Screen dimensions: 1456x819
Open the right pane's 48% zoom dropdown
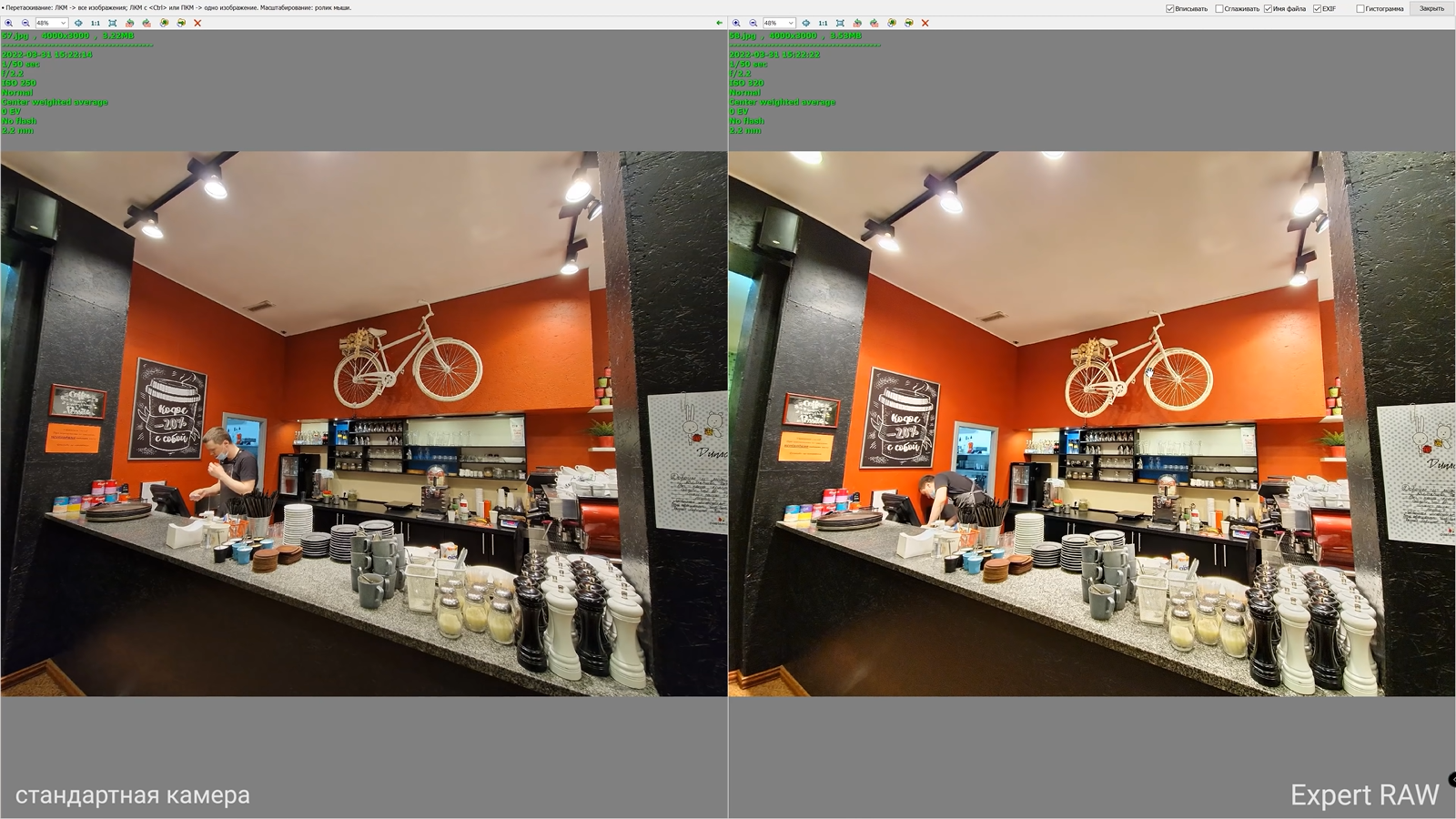click(780, 23)
